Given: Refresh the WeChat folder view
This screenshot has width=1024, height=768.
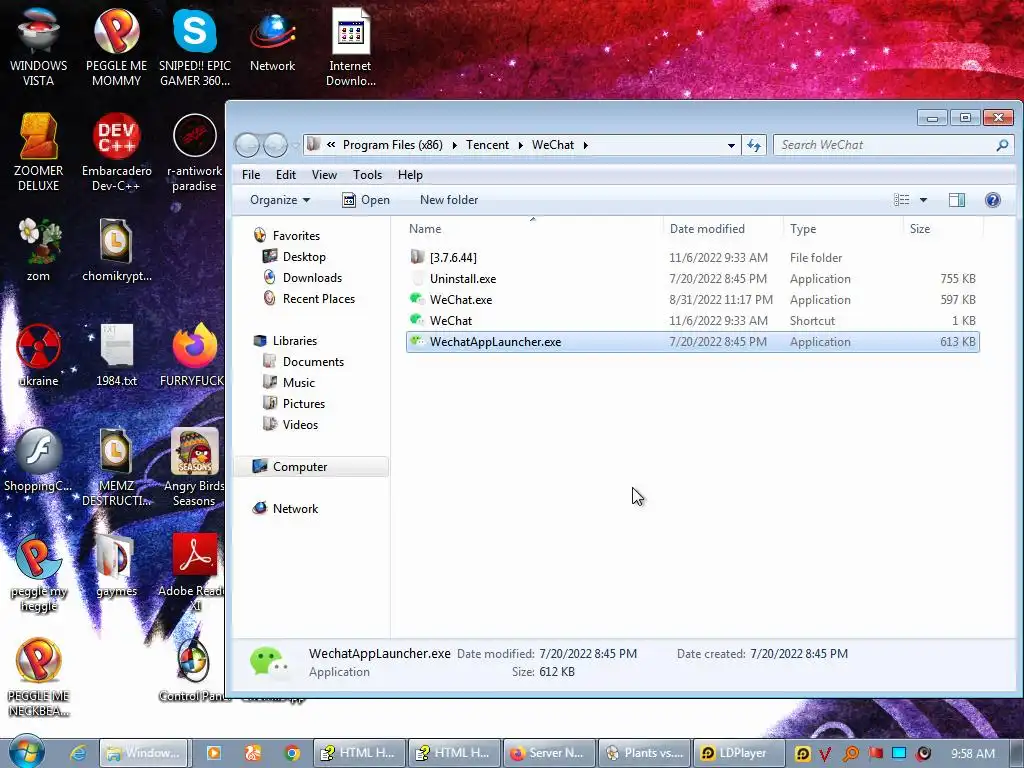Looking at the screenshot, I should [x=754, y=145].
